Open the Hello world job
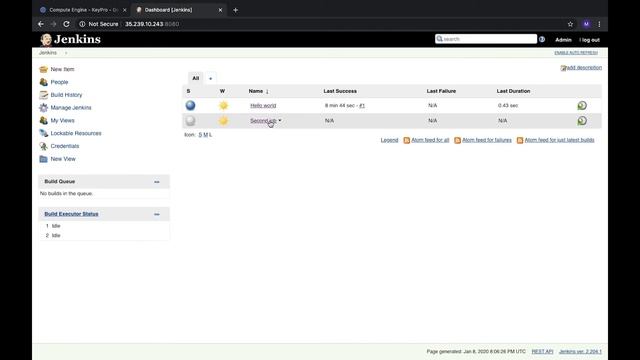This screenshot has width=640, height=360. (263, 105)
